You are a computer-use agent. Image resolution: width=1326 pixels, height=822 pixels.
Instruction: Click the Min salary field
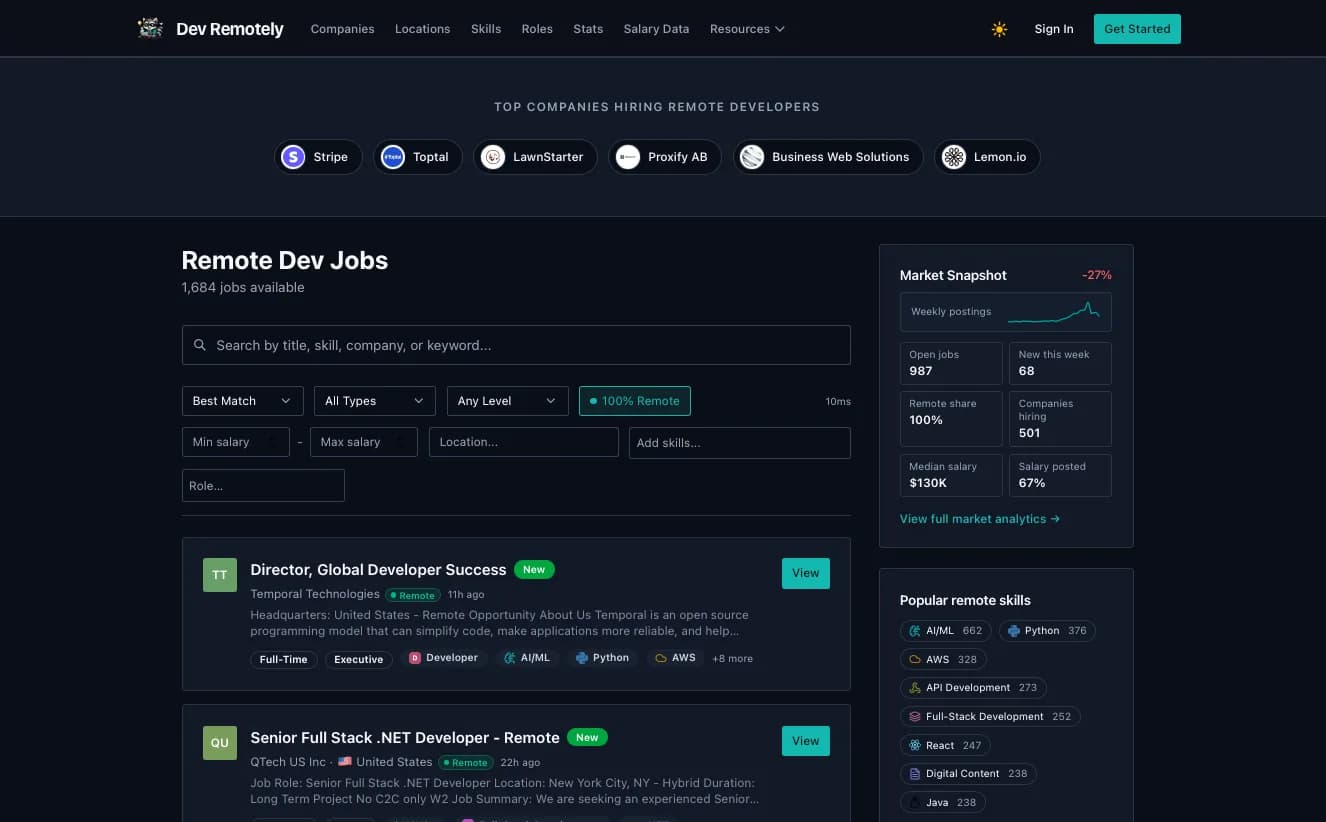point(236,442)
